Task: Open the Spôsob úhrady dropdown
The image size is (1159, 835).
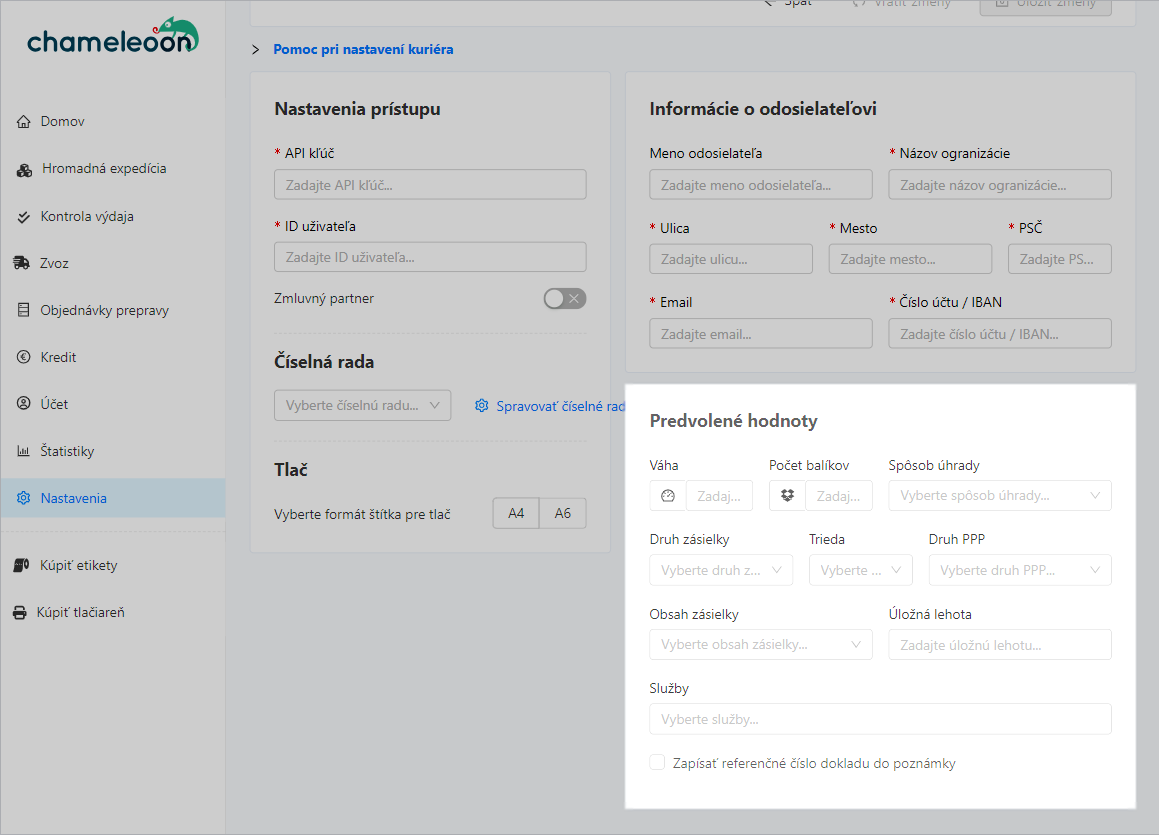Action: [x=999, y=496]
